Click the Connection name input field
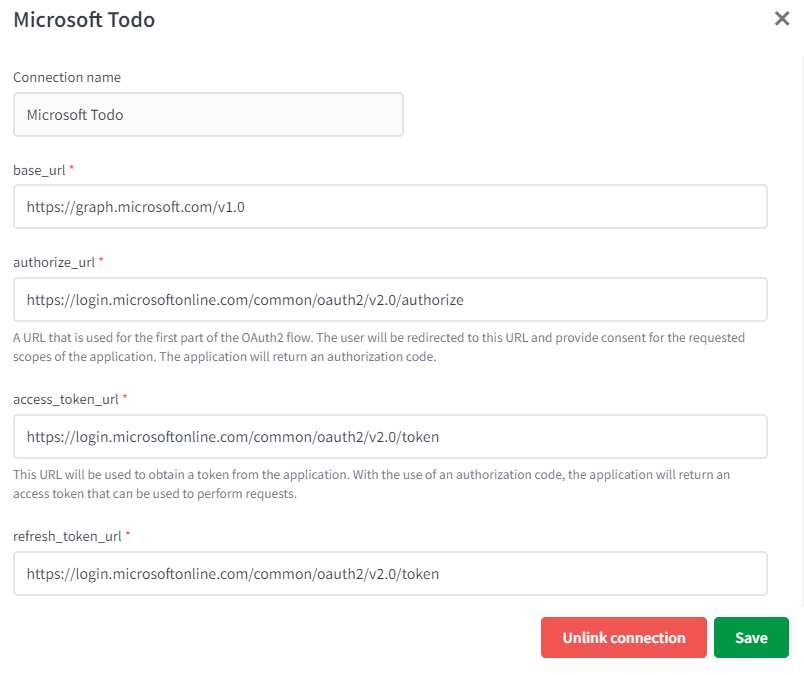 point(208,115)
